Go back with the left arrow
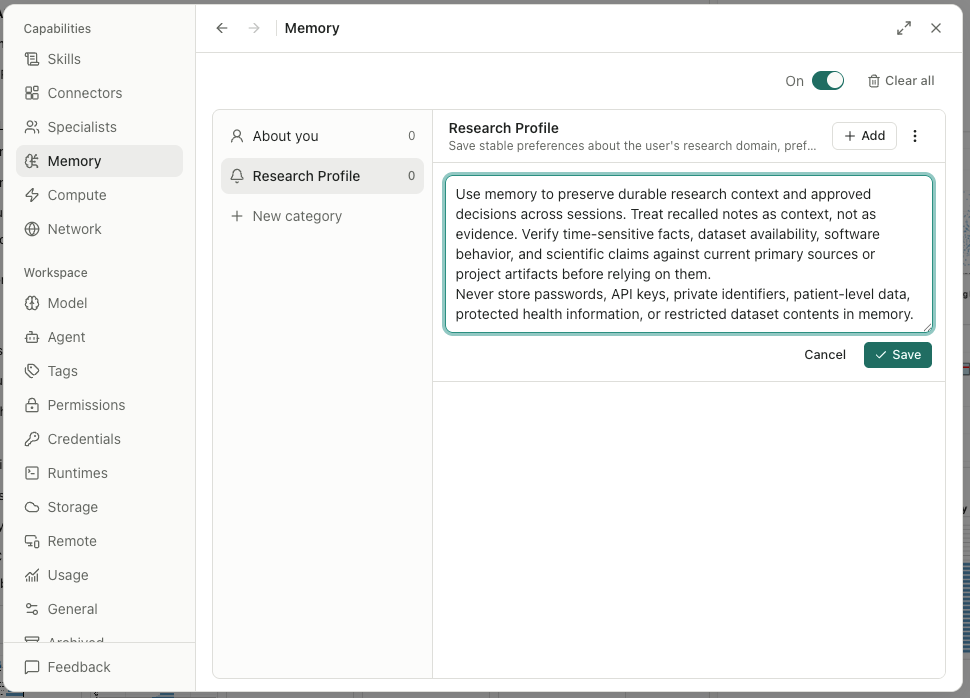970x698 pixels. click(x=222, y=28)
